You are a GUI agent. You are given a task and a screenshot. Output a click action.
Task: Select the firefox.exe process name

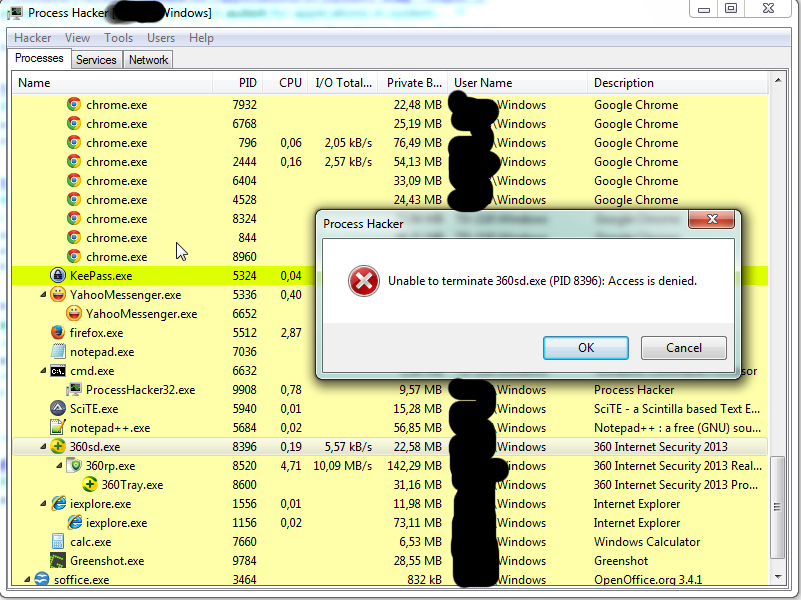tap(97, 333)
